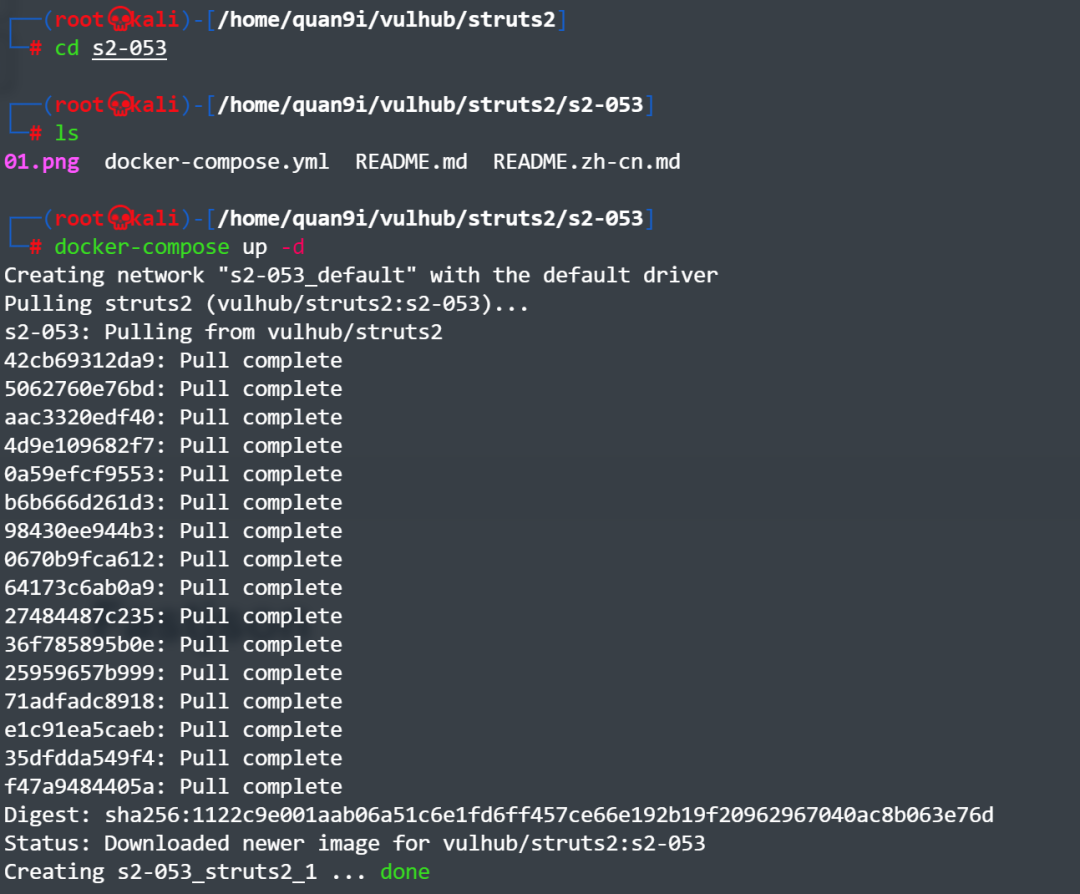Click the green done status text
Viewport: 1080px width, 894px height.
pos(405,872)
